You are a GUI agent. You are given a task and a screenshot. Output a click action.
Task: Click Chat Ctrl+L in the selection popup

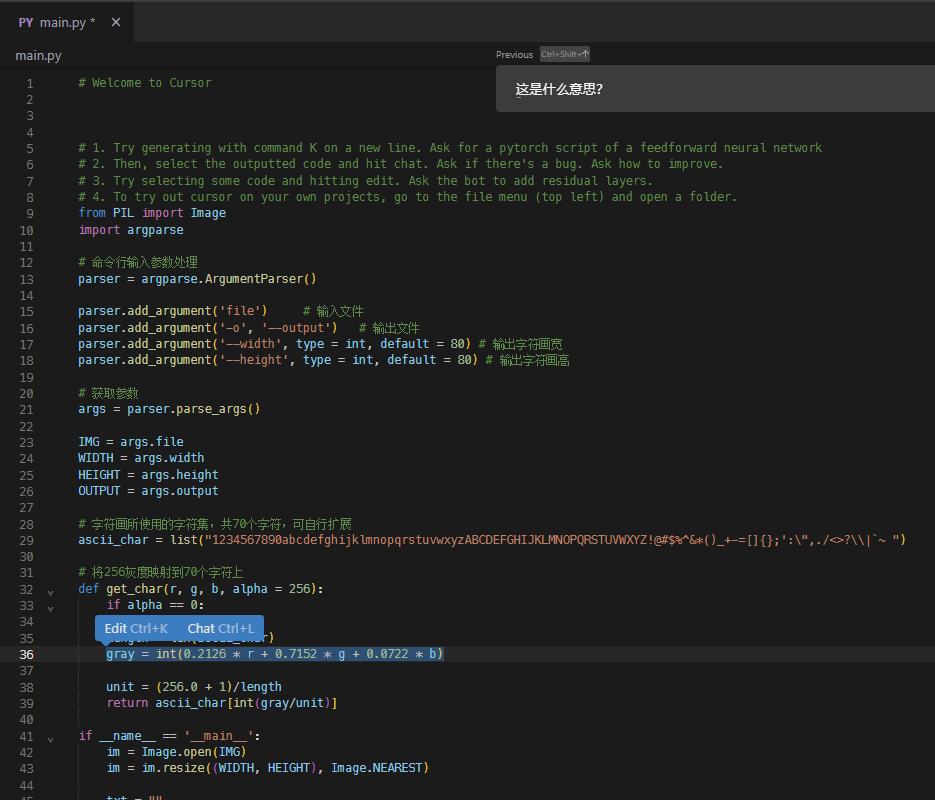tap(220, 629)
